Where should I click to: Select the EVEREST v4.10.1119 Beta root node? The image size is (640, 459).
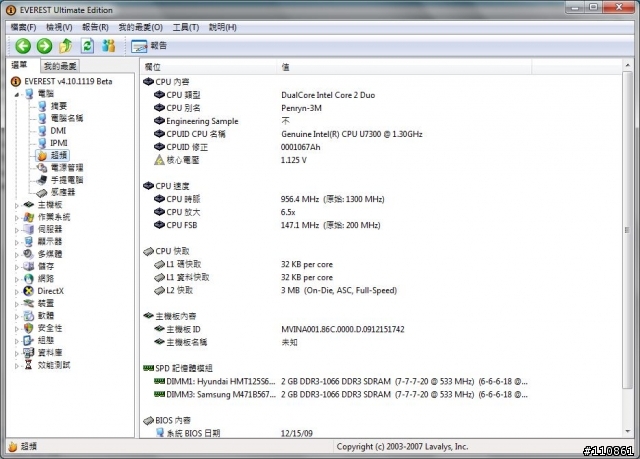click(x=61, y=82)
